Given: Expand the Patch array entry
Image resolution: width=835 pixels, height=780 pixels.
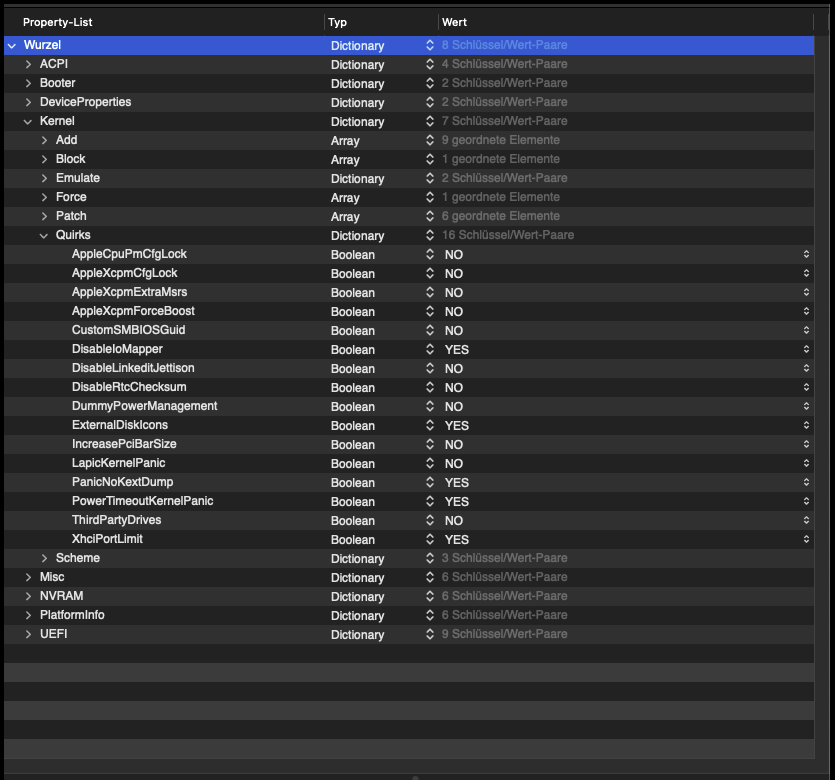Looking at the screenshot, I should (44, 217).
